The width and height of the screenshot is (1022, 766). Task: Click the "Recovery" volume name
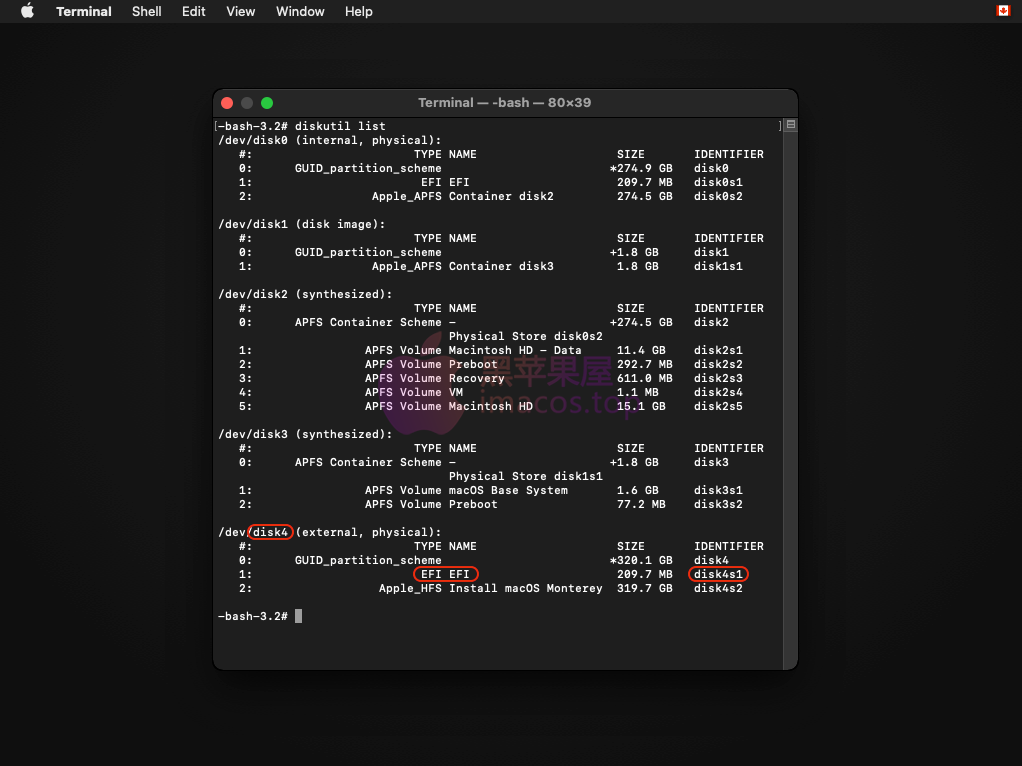click(476, 378)
